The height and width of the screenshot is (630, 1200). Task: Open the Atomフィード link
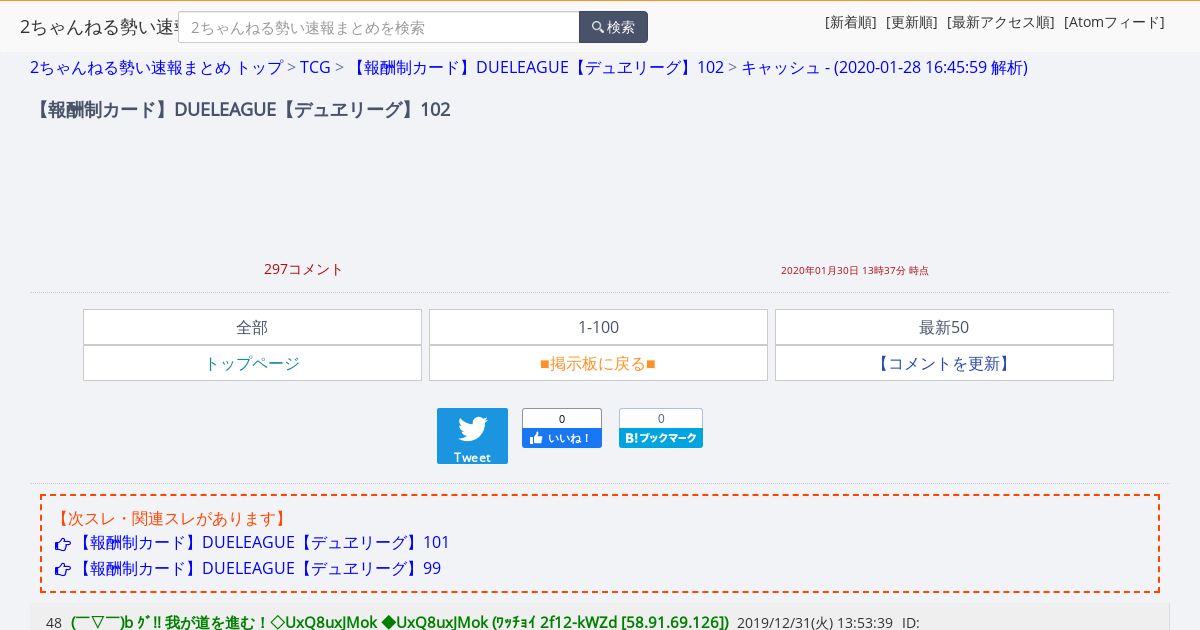(1114, 22)
